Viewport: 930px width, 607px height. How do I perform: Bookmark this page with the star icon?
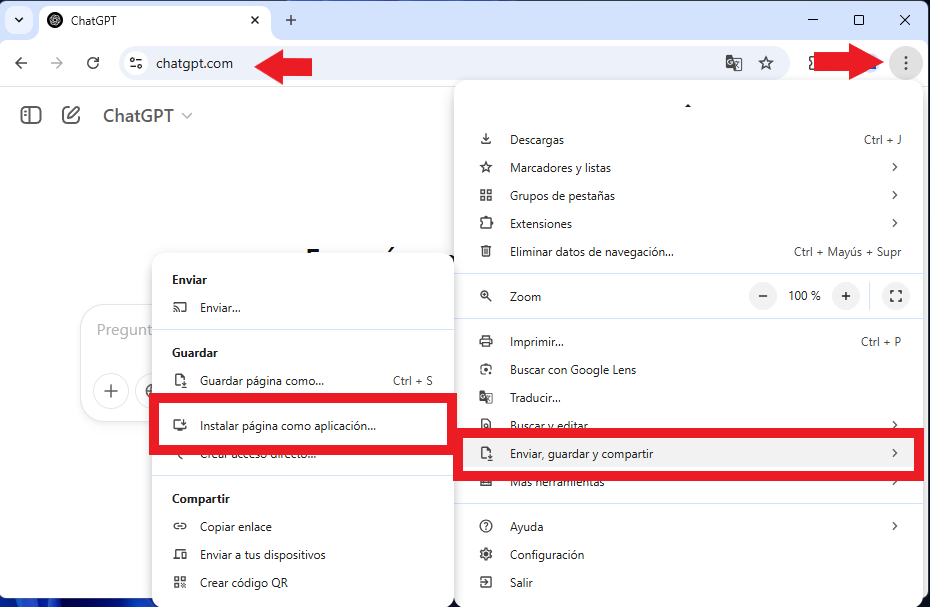[x=766, y=63]
